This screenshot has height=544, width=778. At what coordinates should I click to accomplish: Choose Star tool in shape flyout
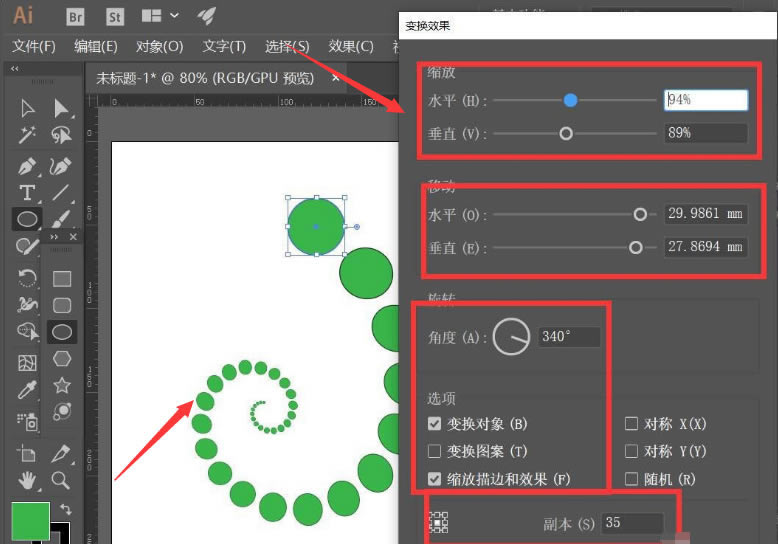tap(62, 385)
